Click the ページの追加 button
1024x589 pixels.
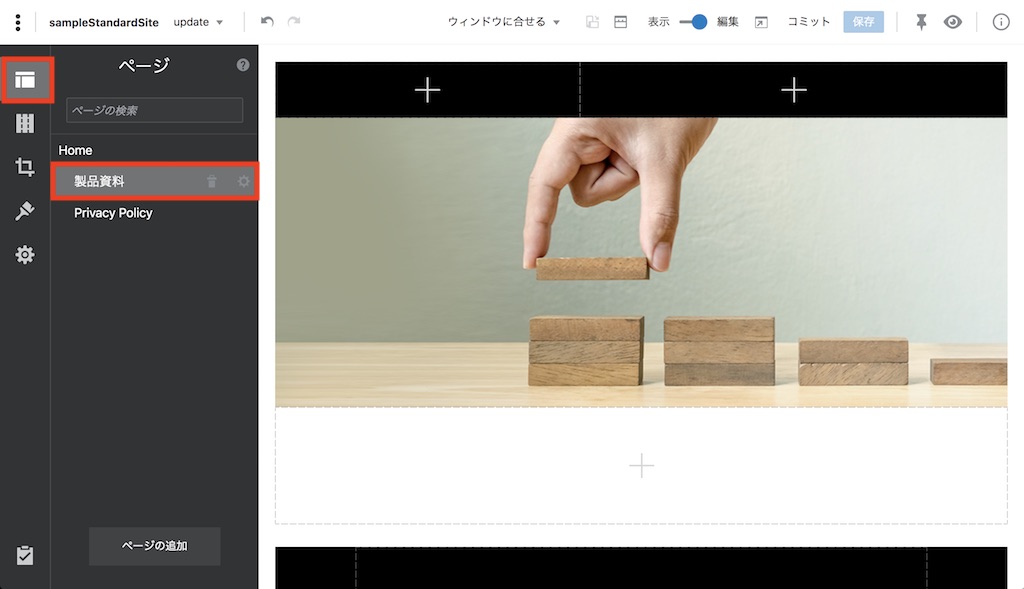tap(154, 546)
